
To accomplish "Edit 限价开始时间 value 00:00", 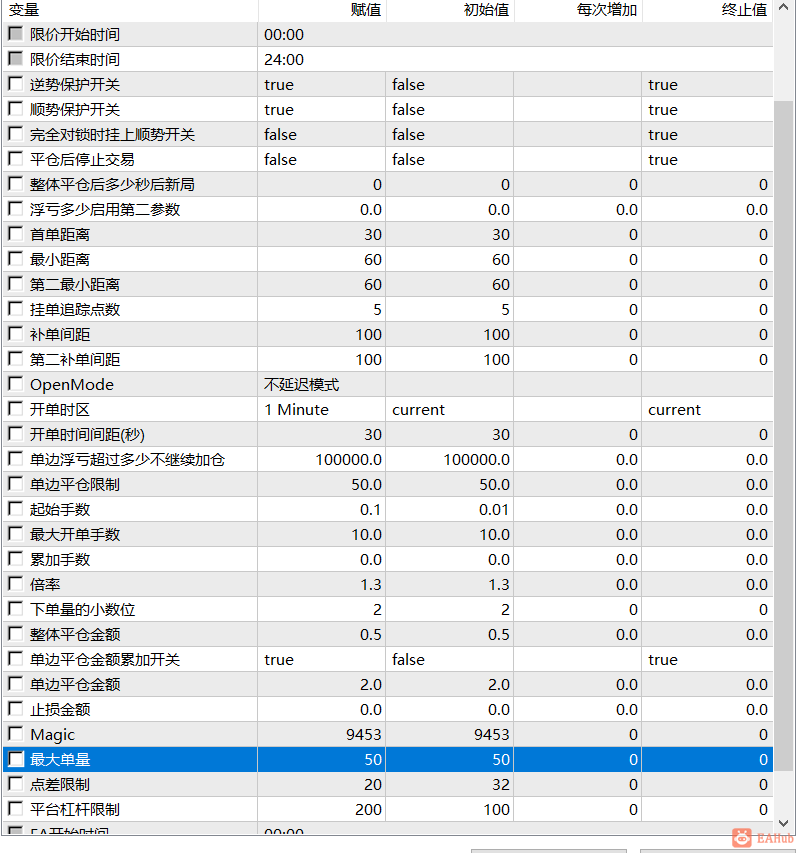I will (x=515, y=34).
